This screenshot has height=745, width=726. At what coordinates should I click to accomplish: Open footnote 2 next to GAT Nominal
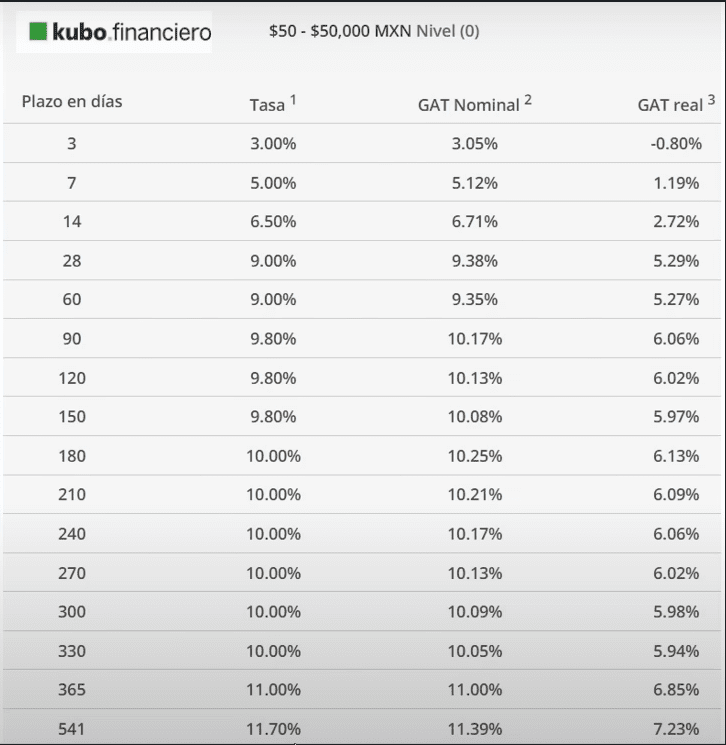[x=528, y=99]
